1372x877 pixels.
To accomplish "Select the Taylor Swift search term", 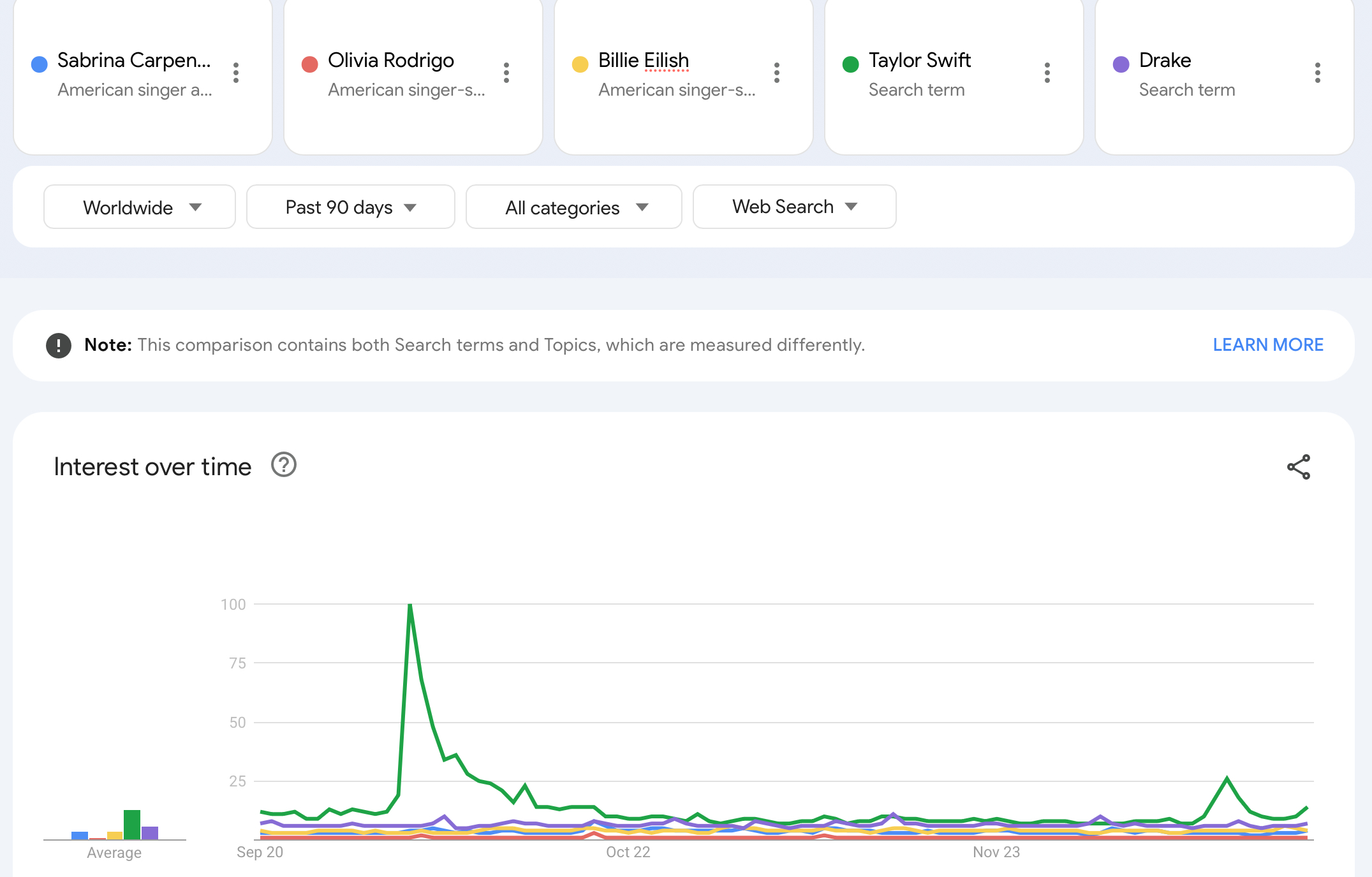I will point(919,61).
